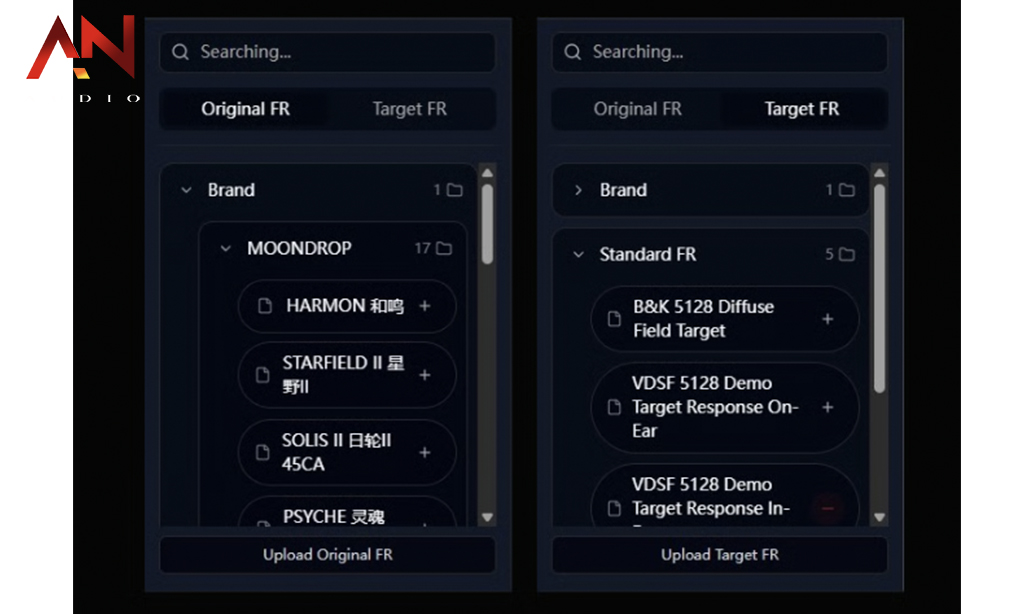
Task: Add HARMON 和鸣 with its plus icon
Action: [x=424, y=306]
